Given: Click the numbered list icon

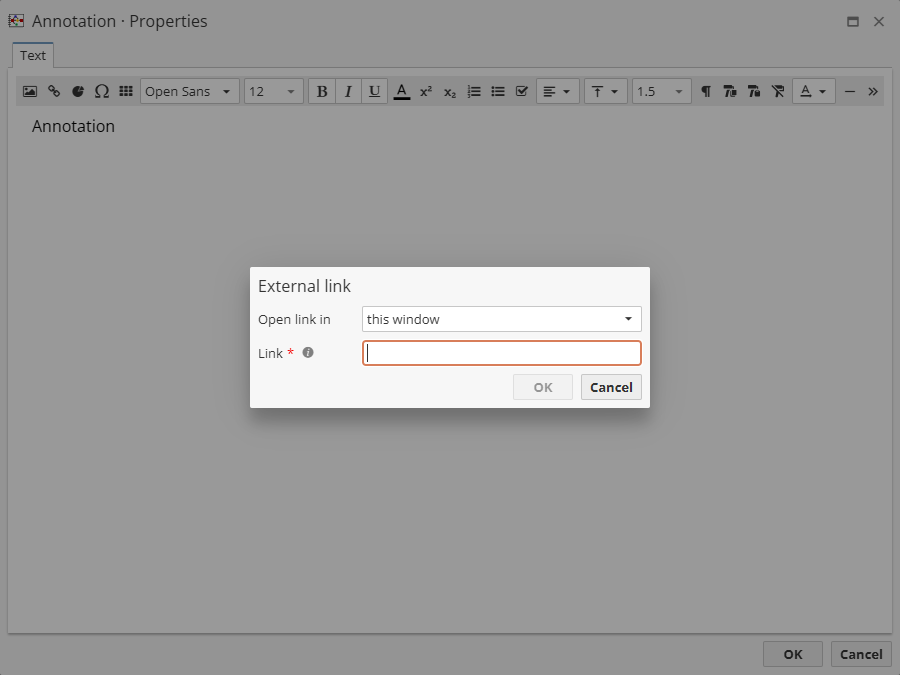Looking at the screenshot, I should 474,91.
